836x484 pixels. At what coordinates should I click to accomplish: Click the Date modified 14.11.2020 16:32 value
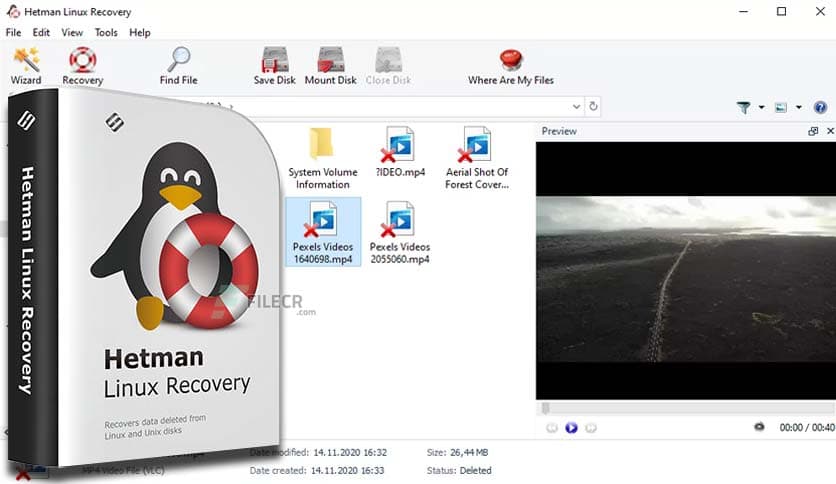pos(350,453)
